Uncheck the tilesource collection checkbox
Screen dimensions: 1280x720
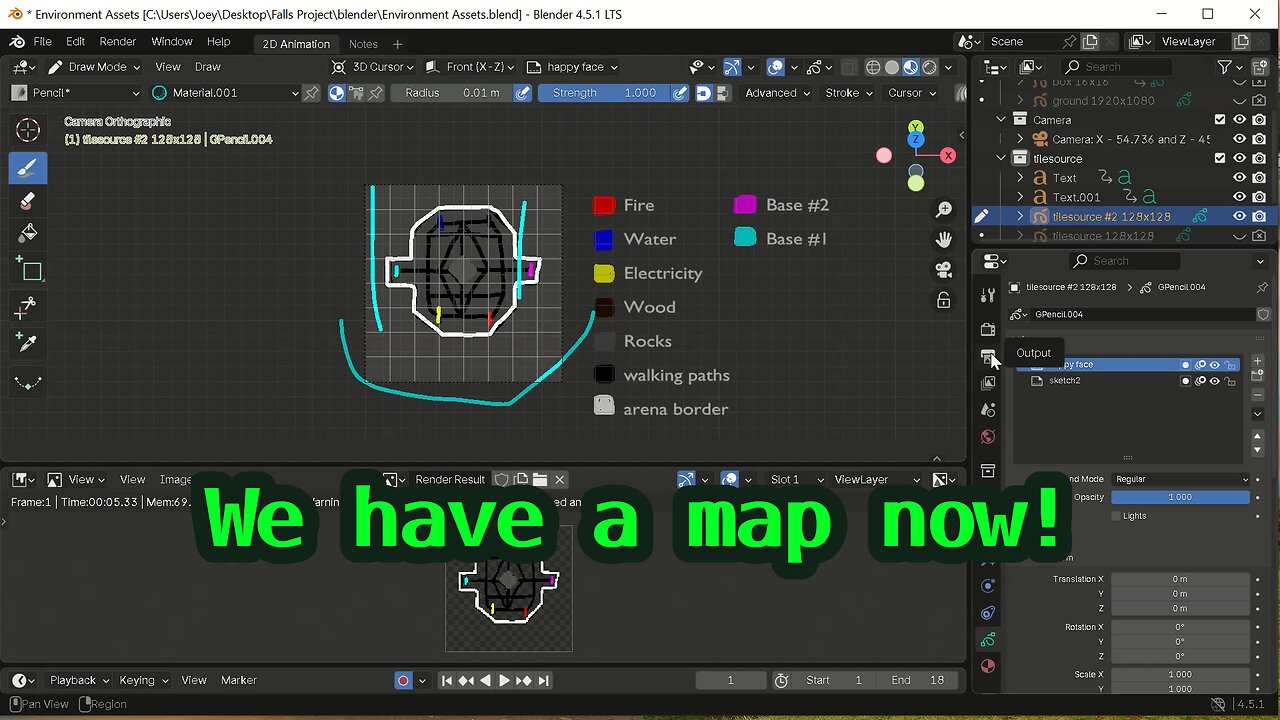click(1219, 158)
